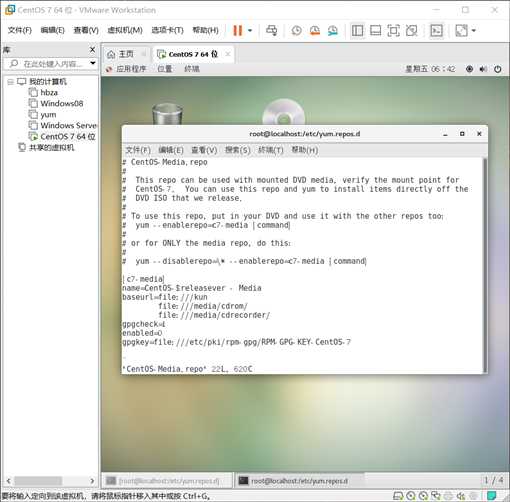The height and width of the screenshot is (502, 510).
Task: Click the GNOME clock 星期五 06:42
Action: point(430,69)
